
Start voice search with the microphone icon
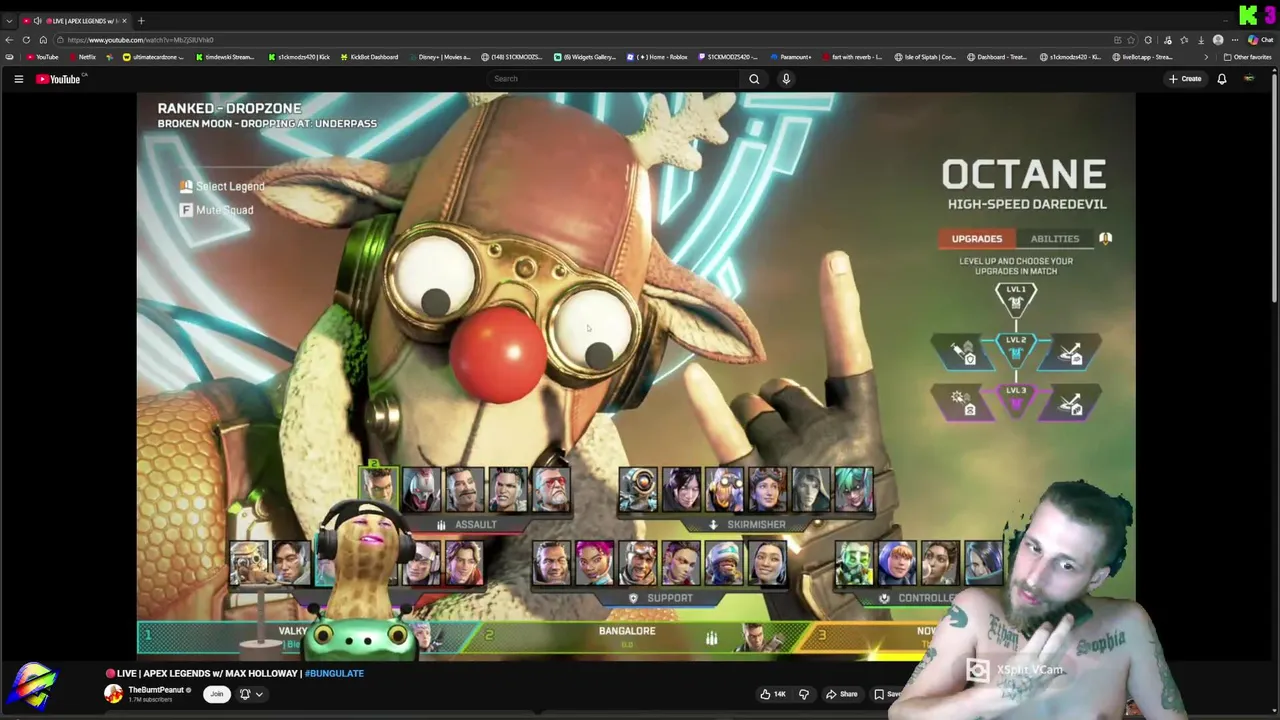[786, 79]
